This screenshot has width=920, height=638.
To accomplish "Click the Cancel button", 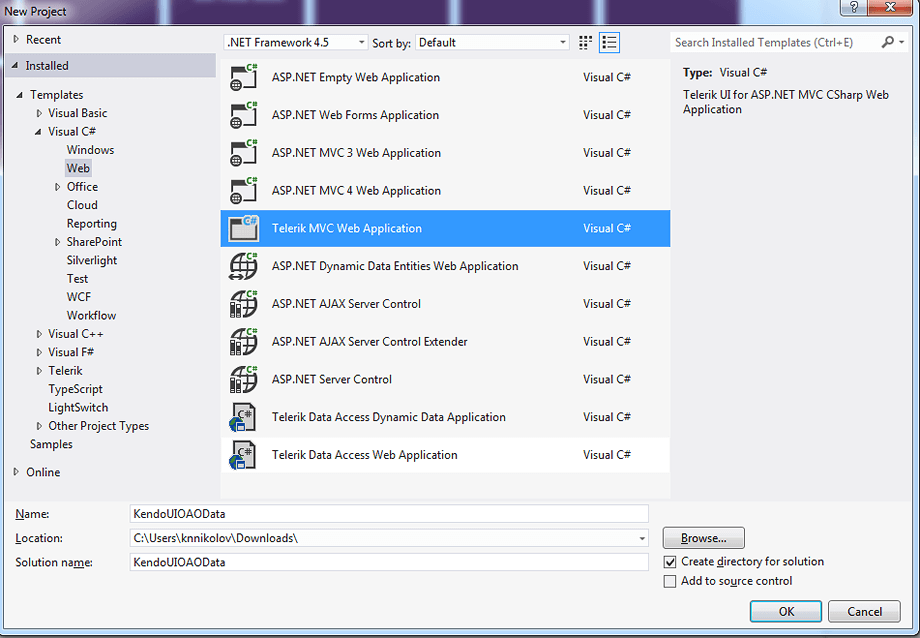I will [864, 612].
